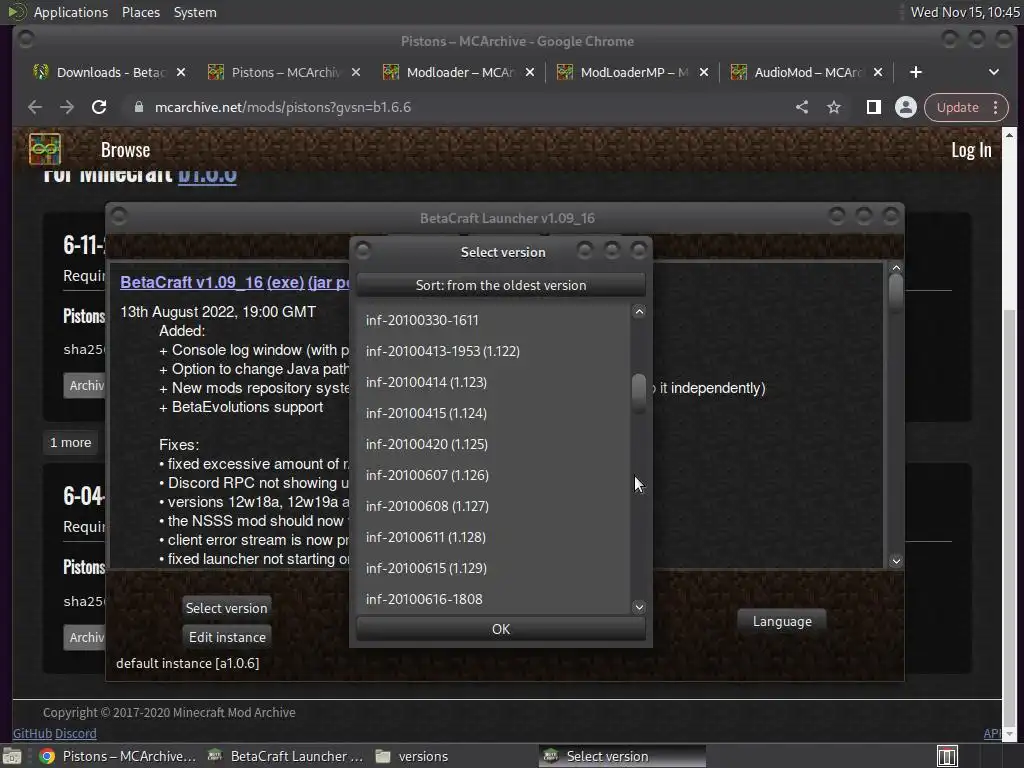Click the b1.6.6 Minecraft version link
1024x768 pixels.
(207, 176)
